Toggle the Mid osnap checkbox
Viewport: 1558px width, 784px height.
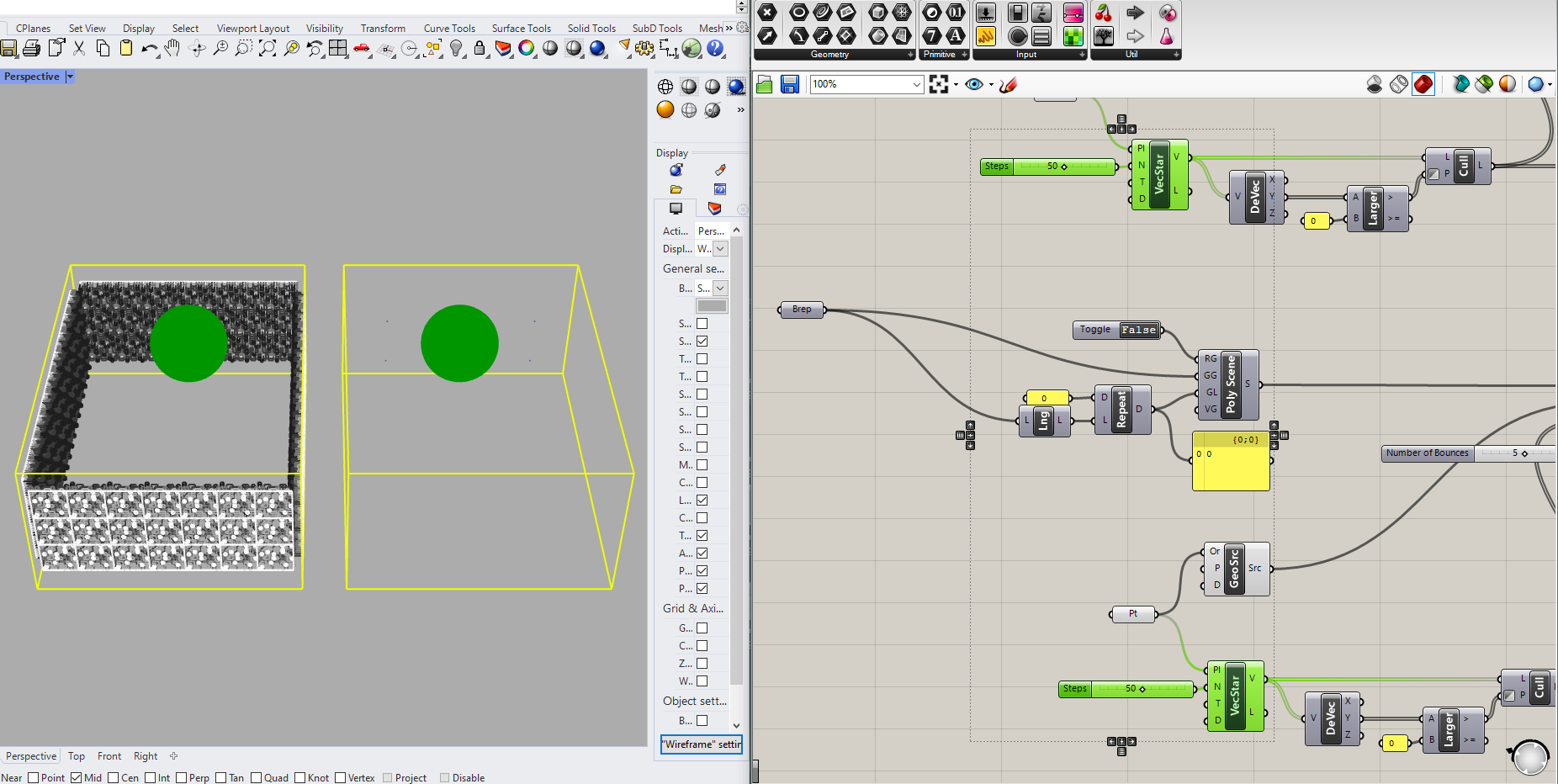pos(77,777)
